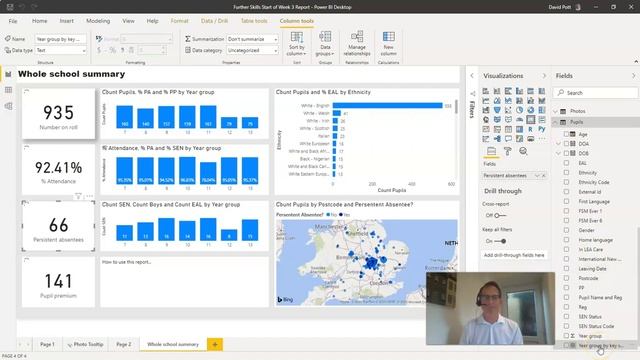Collapse the Visualizations pane
The image size is (640, 360).
pyautogui.click(x=544, y=76)
